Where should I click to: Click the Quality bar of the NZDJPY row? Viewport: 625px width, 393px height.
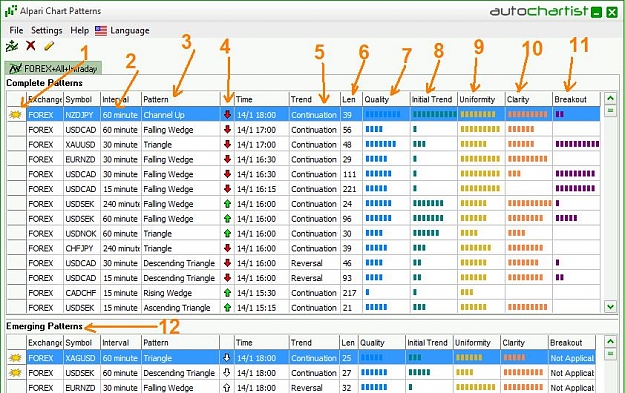point(383,114)
